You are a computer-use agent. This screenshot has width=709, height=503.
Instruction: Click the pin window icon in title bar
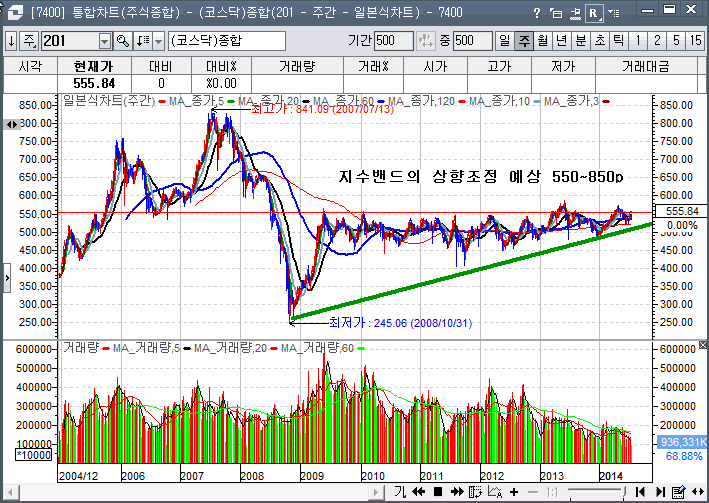coord(575,13)
